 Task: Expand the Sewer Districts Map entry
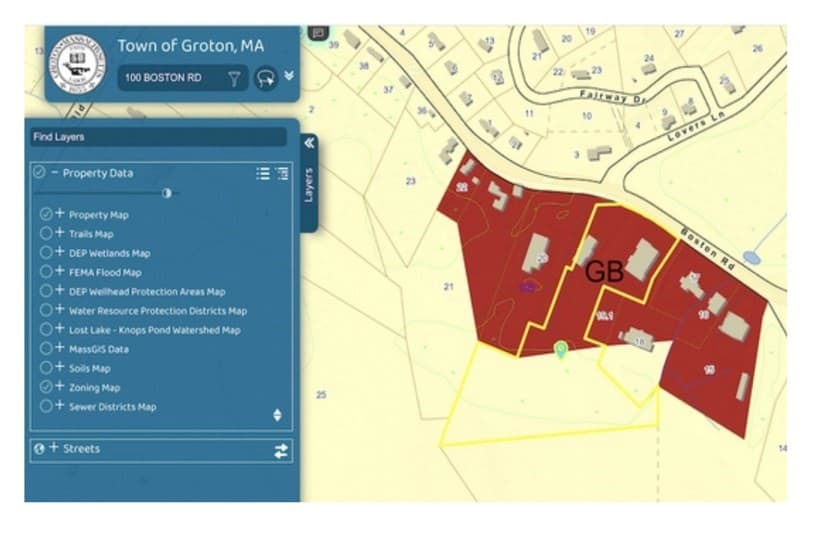(60, 406)
